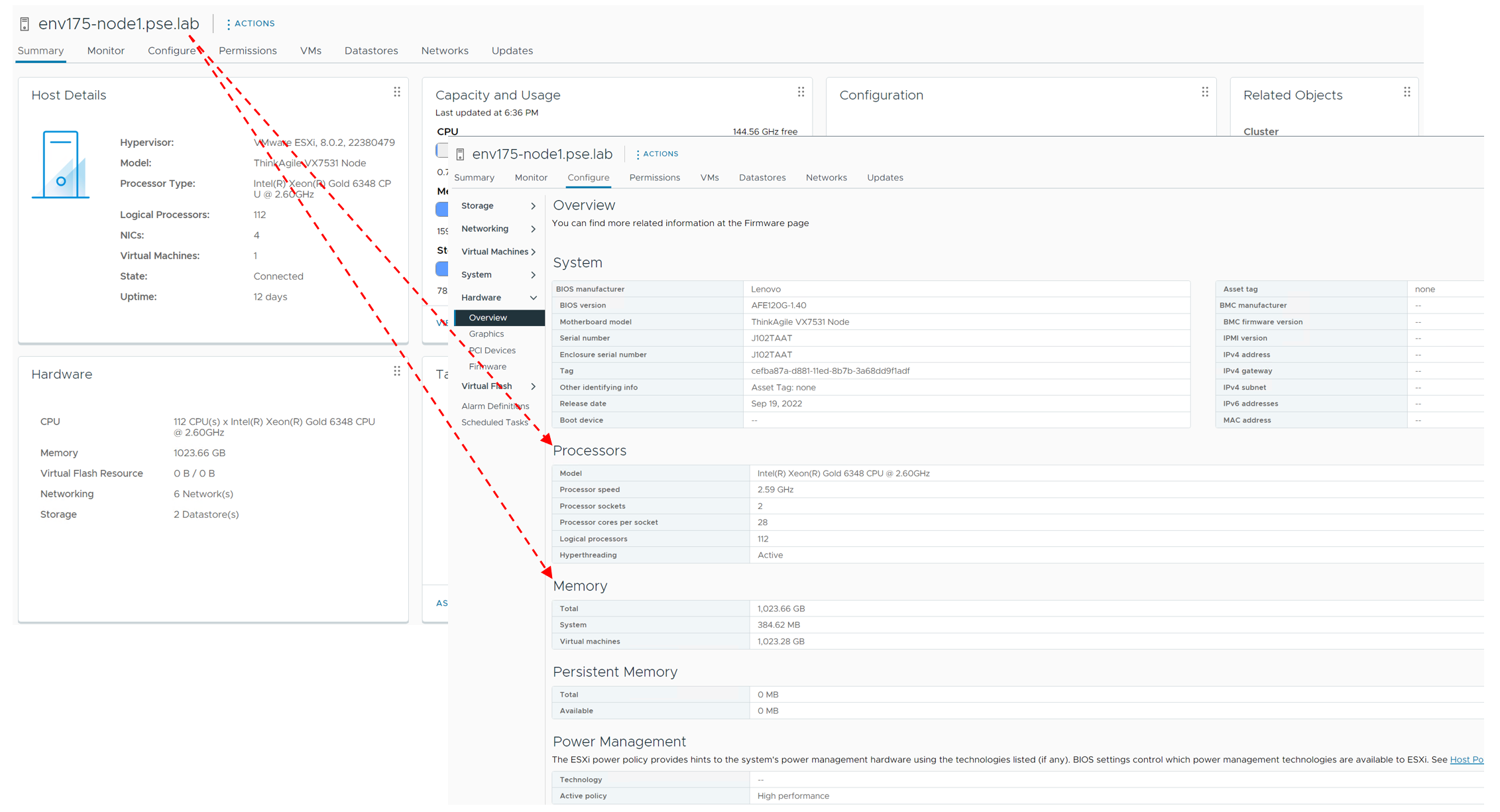Click the Capacity and Usage card drag handle

[x=801, y=92]
